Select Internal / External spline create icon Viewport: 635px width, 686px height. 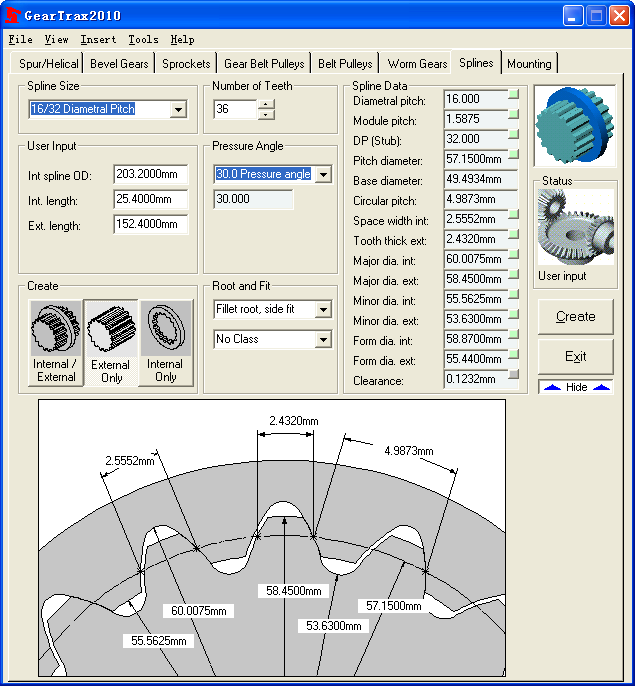[x=56, y=343]
